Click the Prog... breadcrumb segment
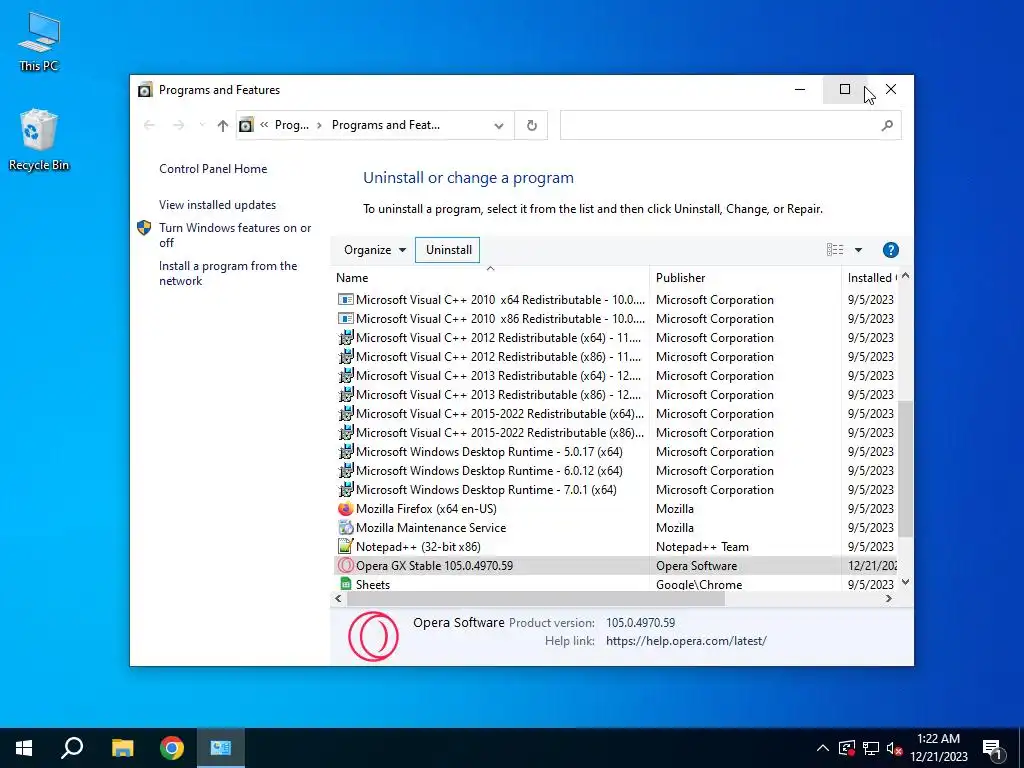1024x768 pixels. tap(291, 125)
